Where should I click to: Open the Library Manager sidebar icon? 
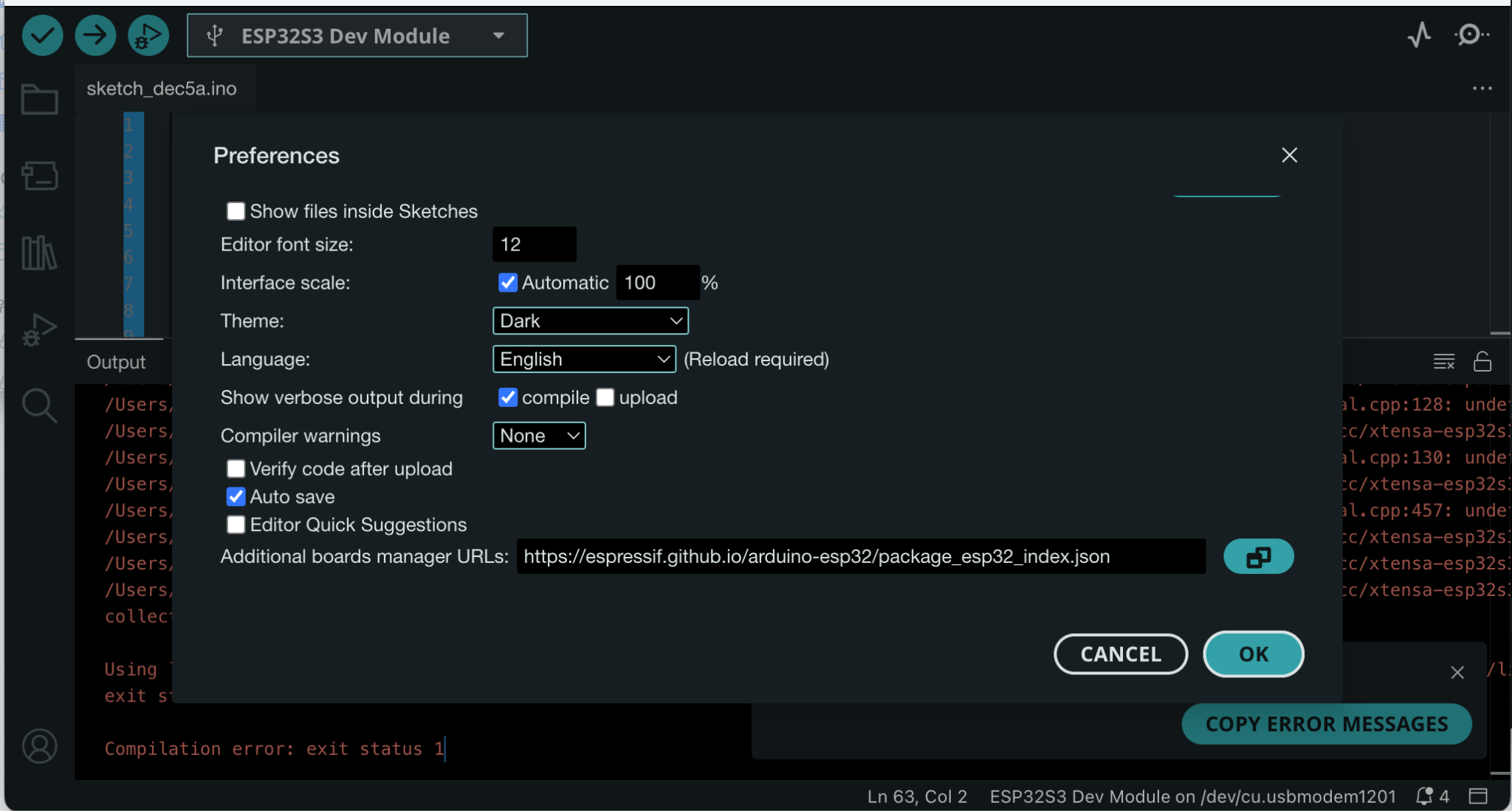pyautogui.click(x=39, y=253)
